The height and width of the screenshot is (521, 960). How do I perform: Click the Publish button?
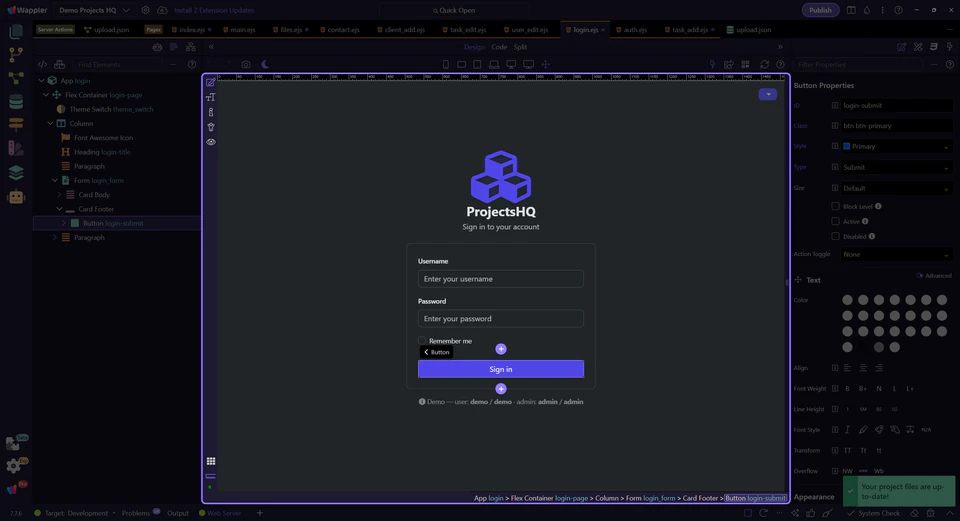tap(820, 10)
